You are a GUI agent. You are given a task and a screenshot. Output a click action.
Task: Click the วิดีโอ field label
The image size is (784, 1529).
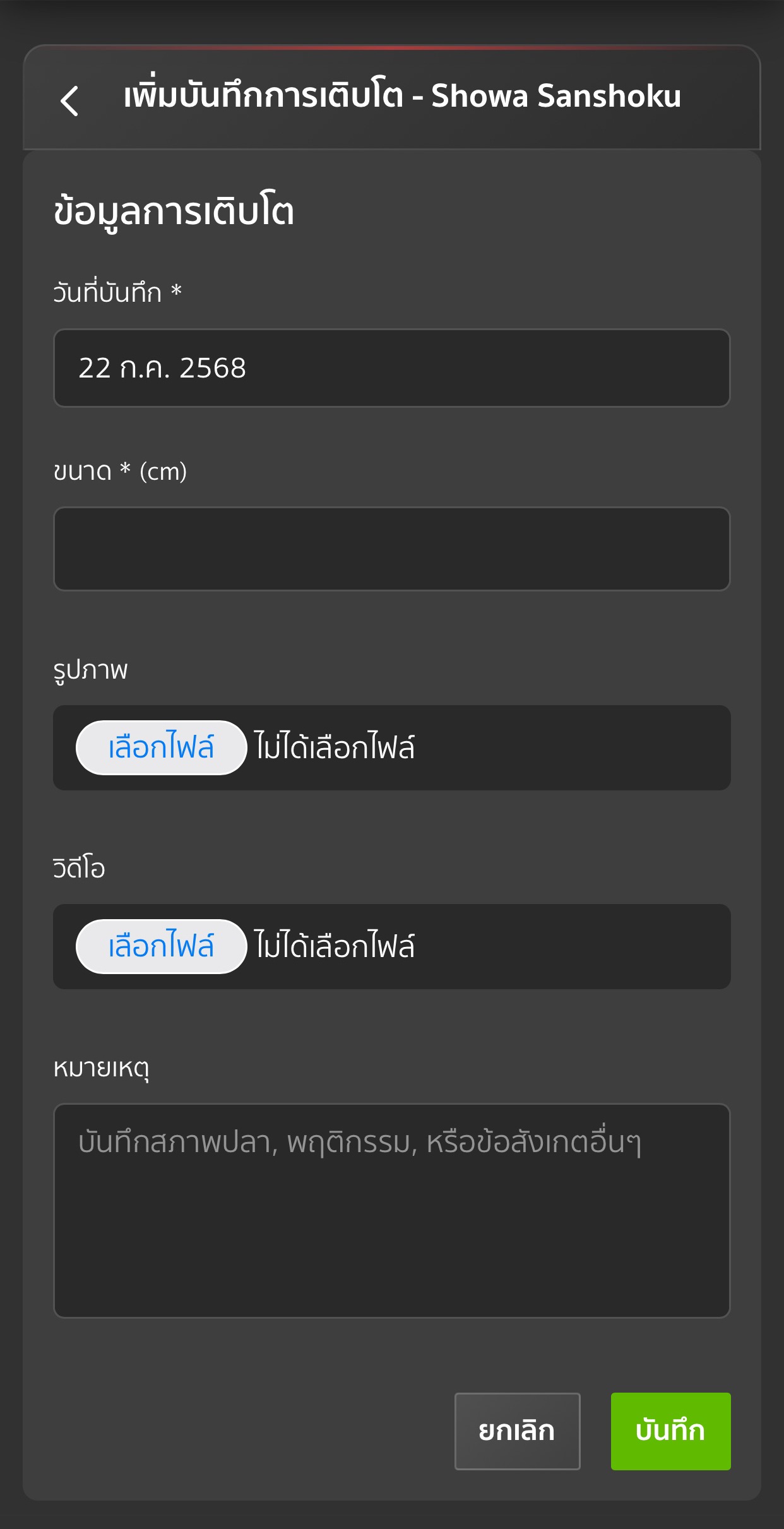coord(79,869)
